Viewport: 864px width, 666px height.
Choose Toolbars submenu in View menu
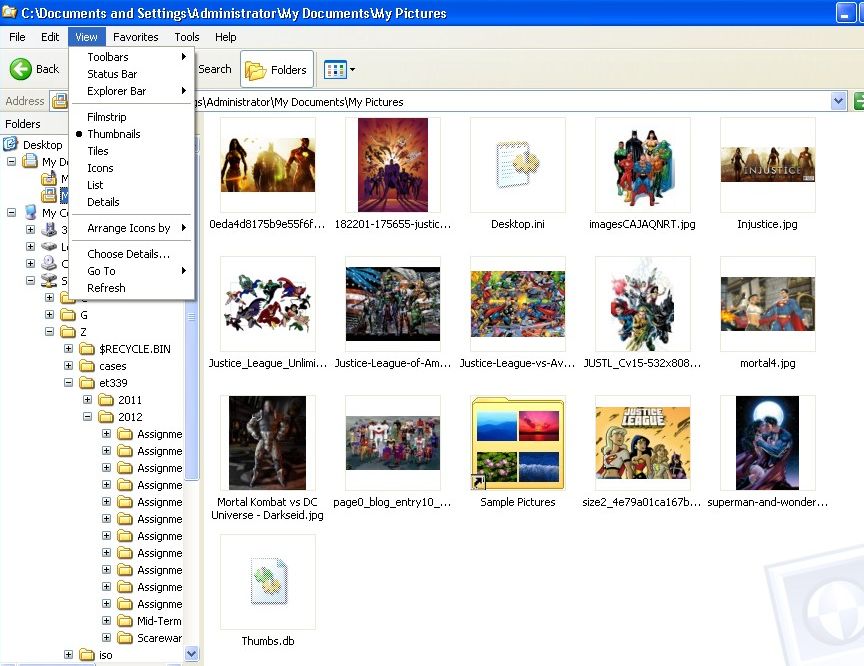pyautogui.click(x=132, y=57)
